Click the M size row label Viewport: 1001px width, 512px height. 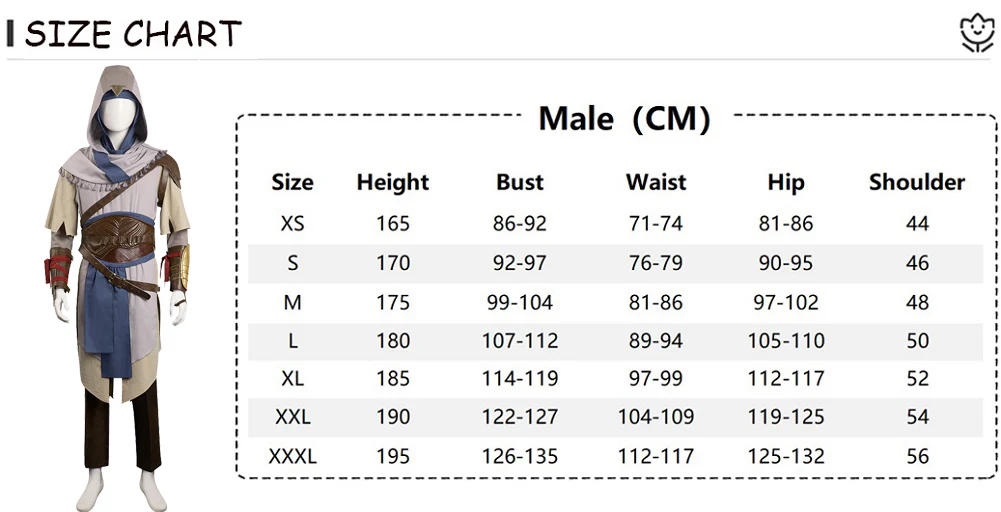pyautogui.click(x=292, y=302)
